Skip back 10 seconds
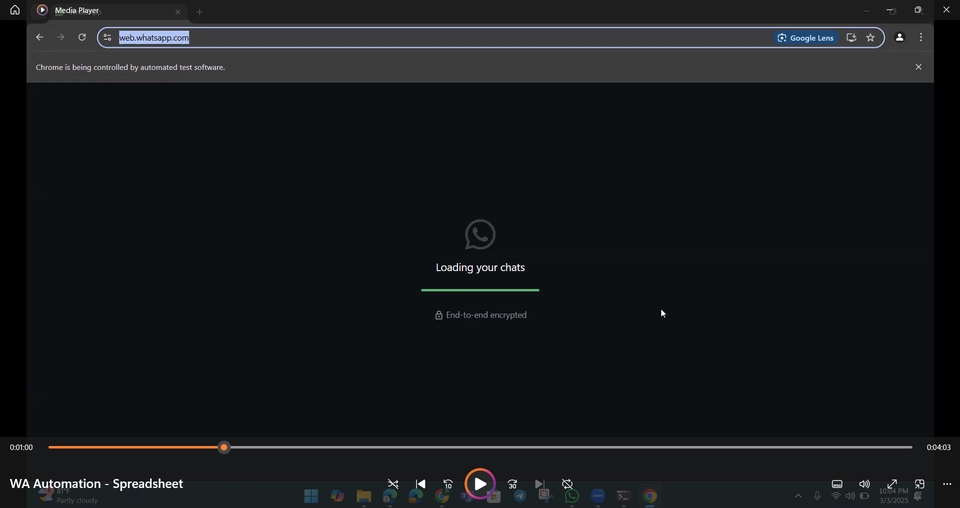Viewport: 960px width, 508px height. [x=448, y=484]
